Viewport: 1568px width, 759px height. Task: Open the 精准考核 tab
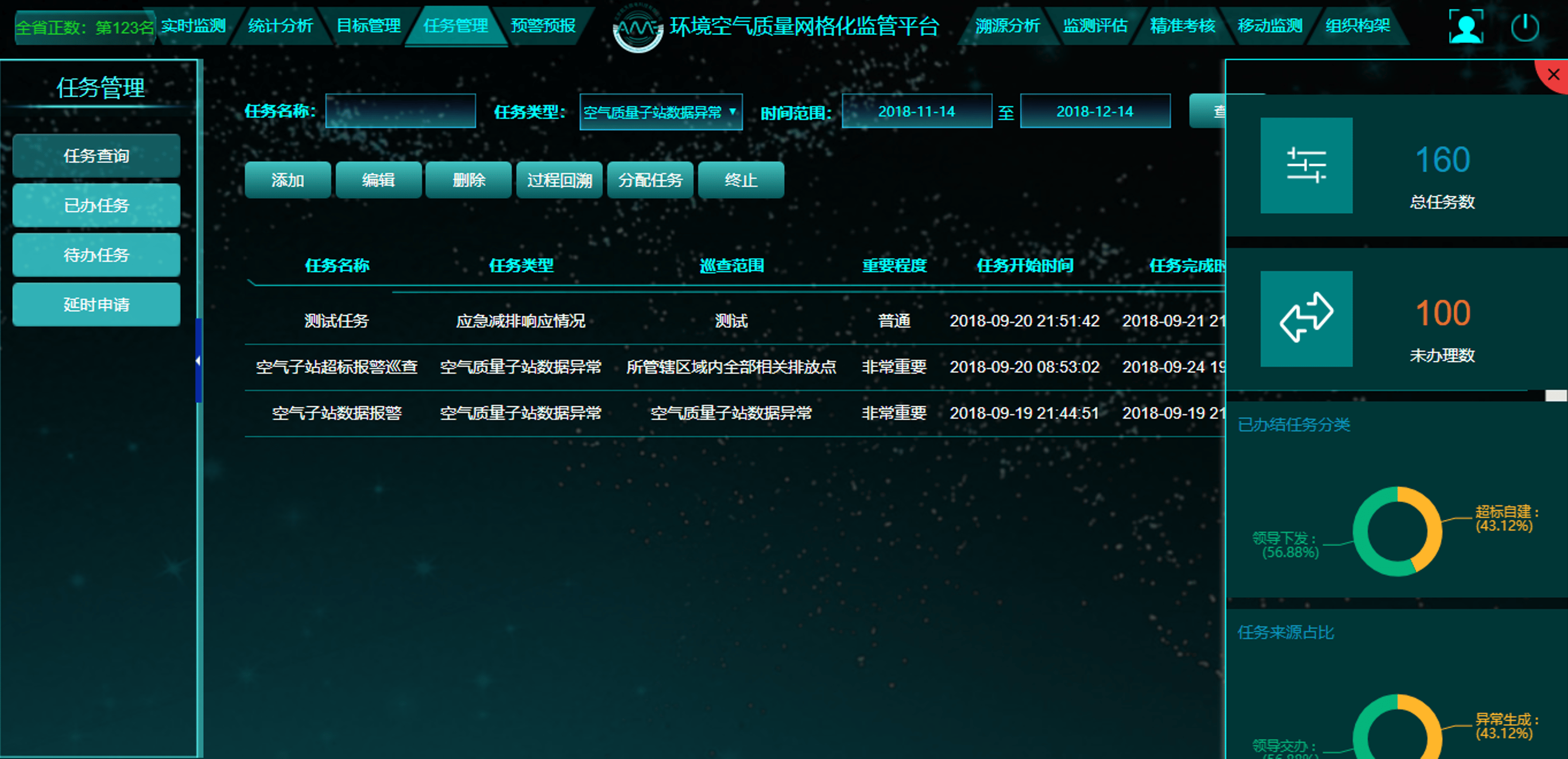(1182, 26)
